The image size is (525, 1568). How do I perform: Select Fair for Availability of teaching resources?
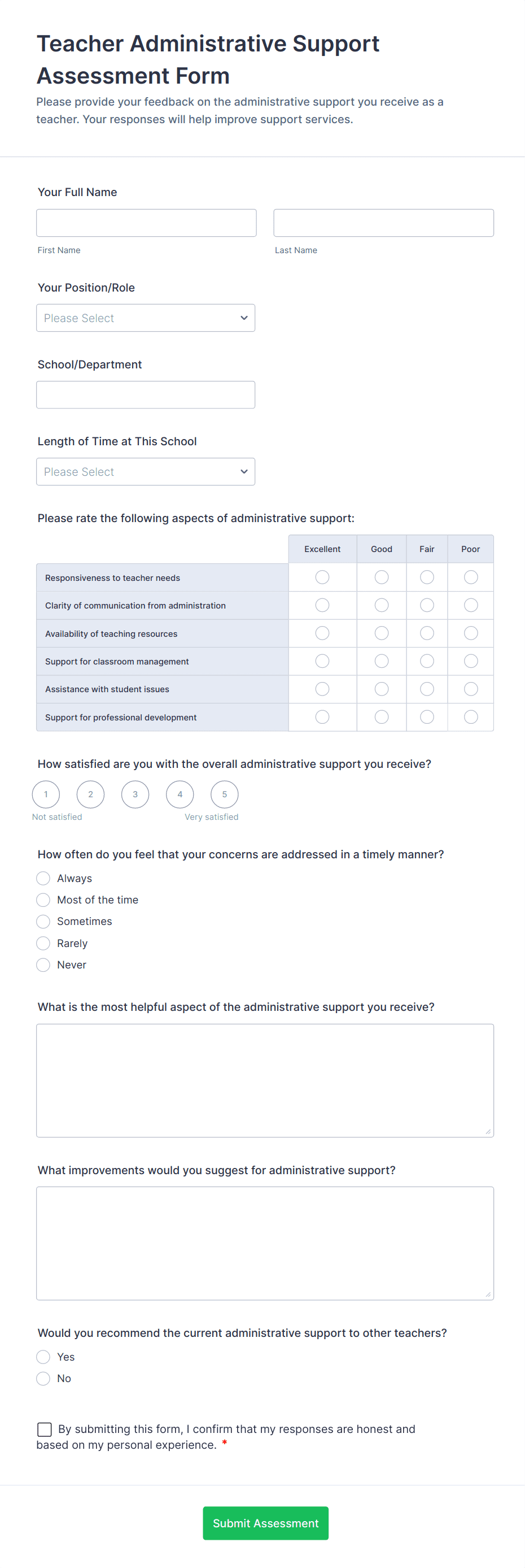[x=426, y=632]
